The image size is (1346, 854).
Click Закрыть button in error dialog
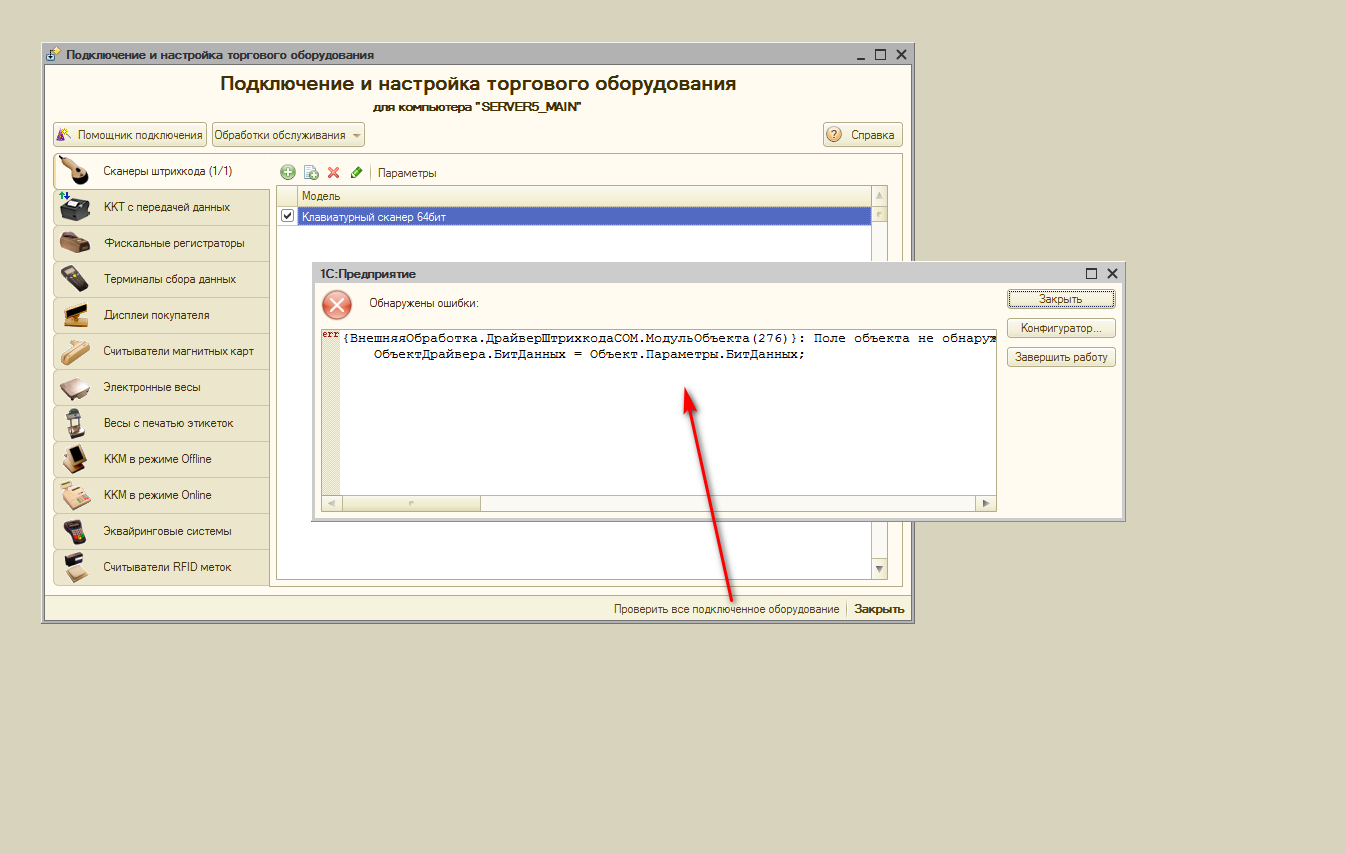[1061, 299]
